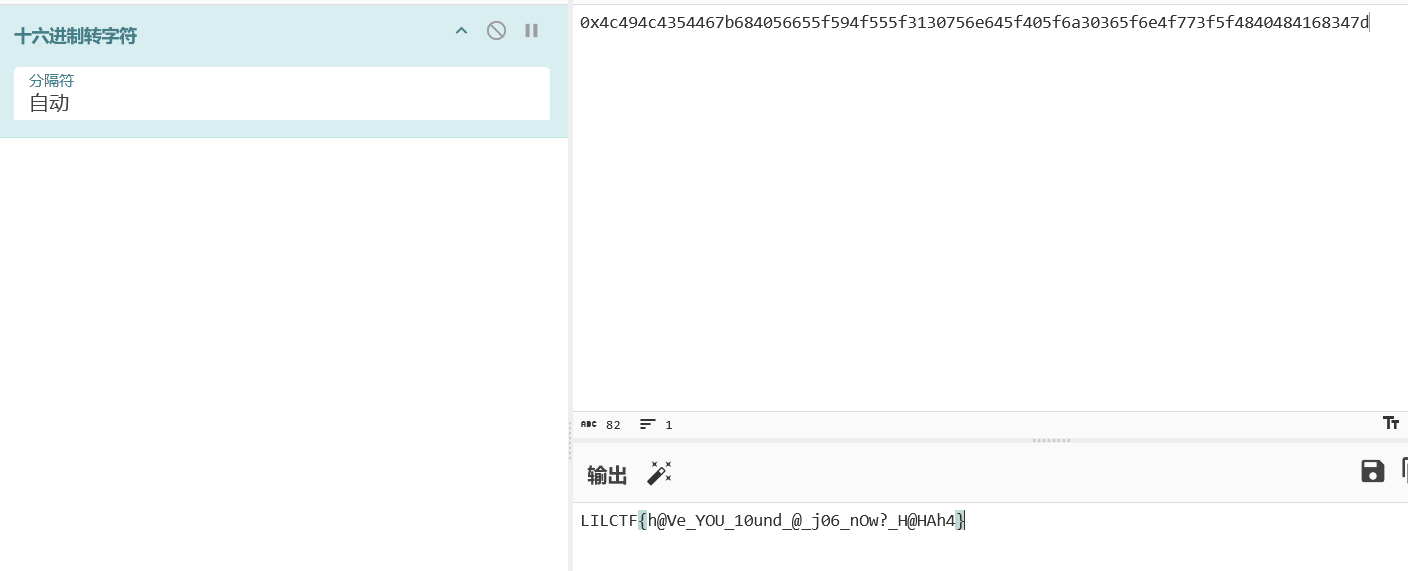Open the Tt text format icon
1408x571 pixels.
tap(1390, 423)
